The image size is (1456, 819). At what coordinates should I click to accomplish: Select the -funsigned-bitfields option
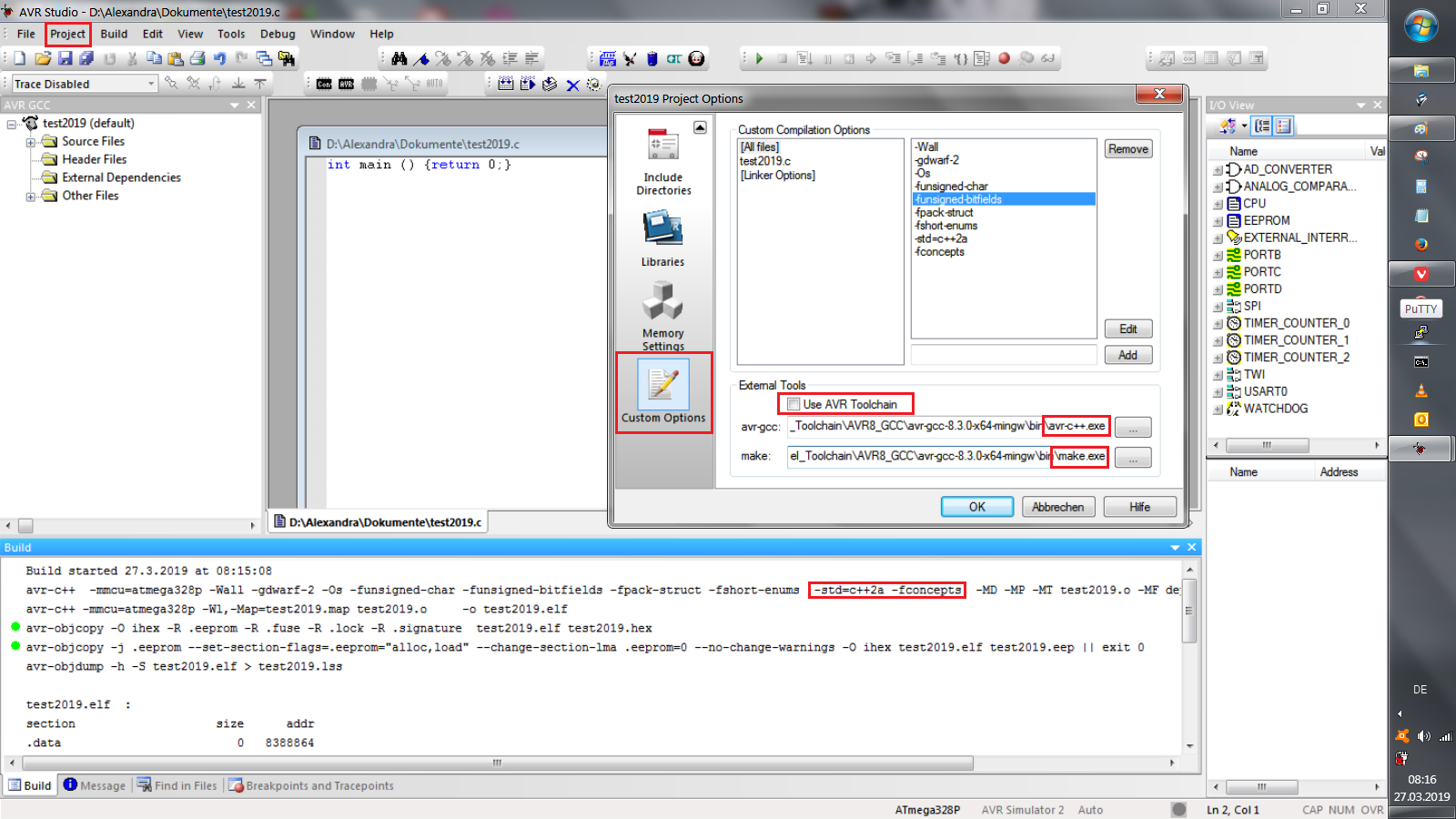(x=1004, y=199)
